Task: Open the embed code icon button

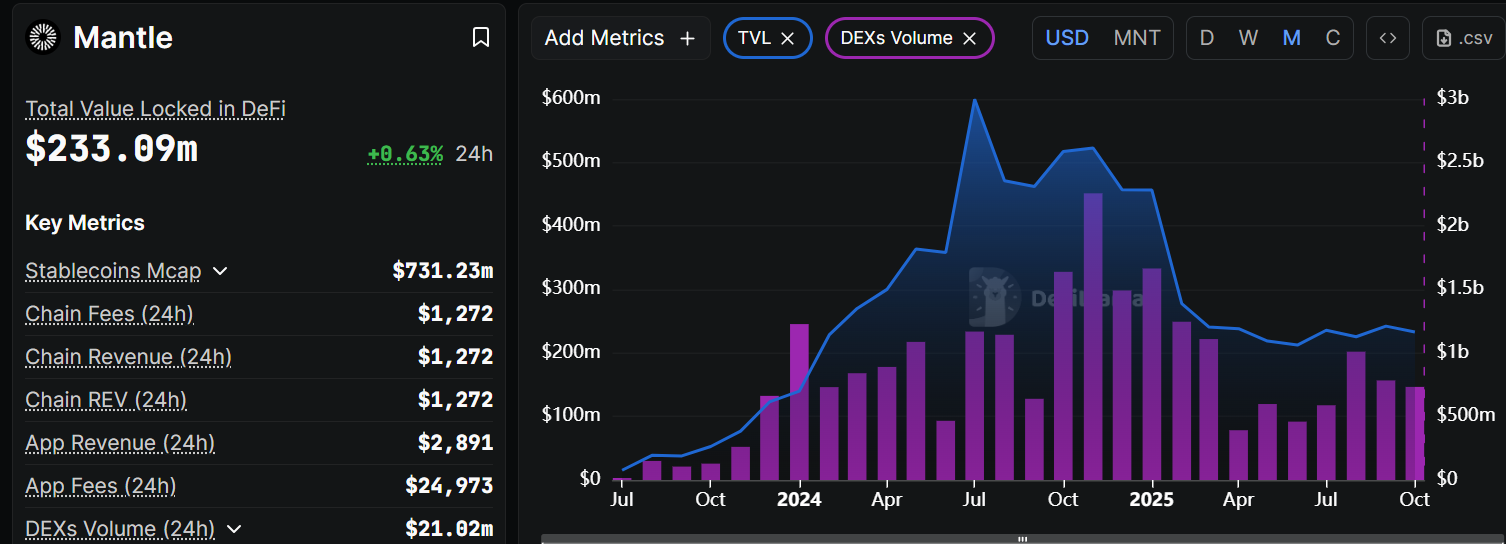Action: (1387, 38)
